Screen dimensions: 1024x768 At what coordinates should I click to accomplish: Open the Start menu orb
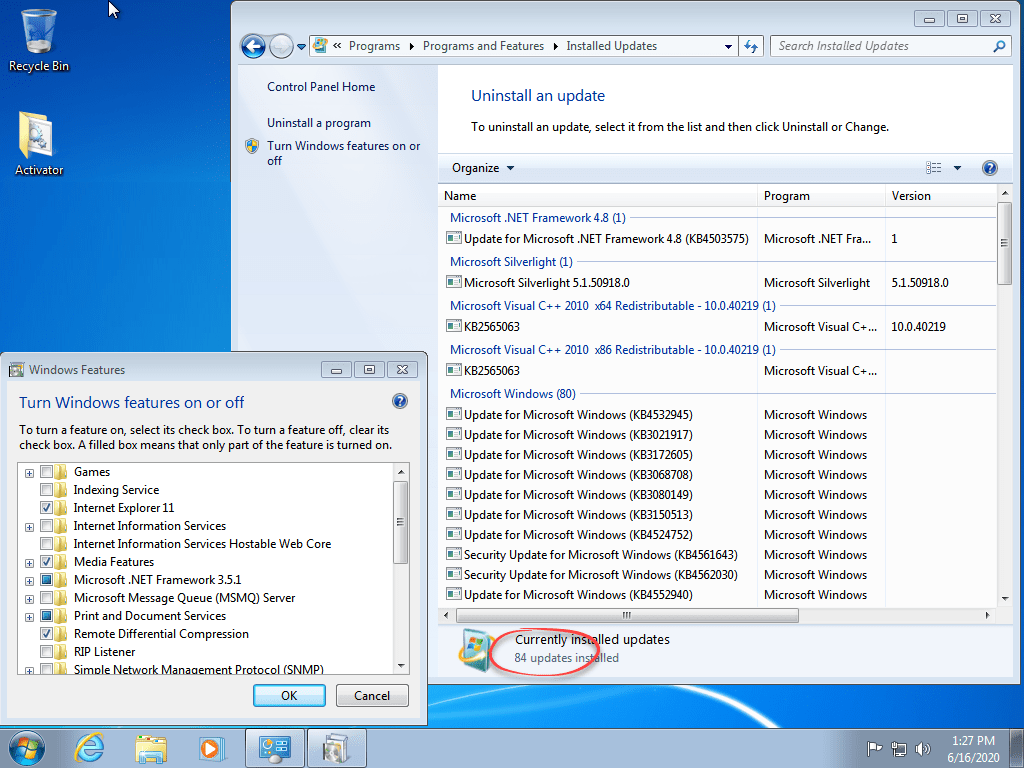26,748
